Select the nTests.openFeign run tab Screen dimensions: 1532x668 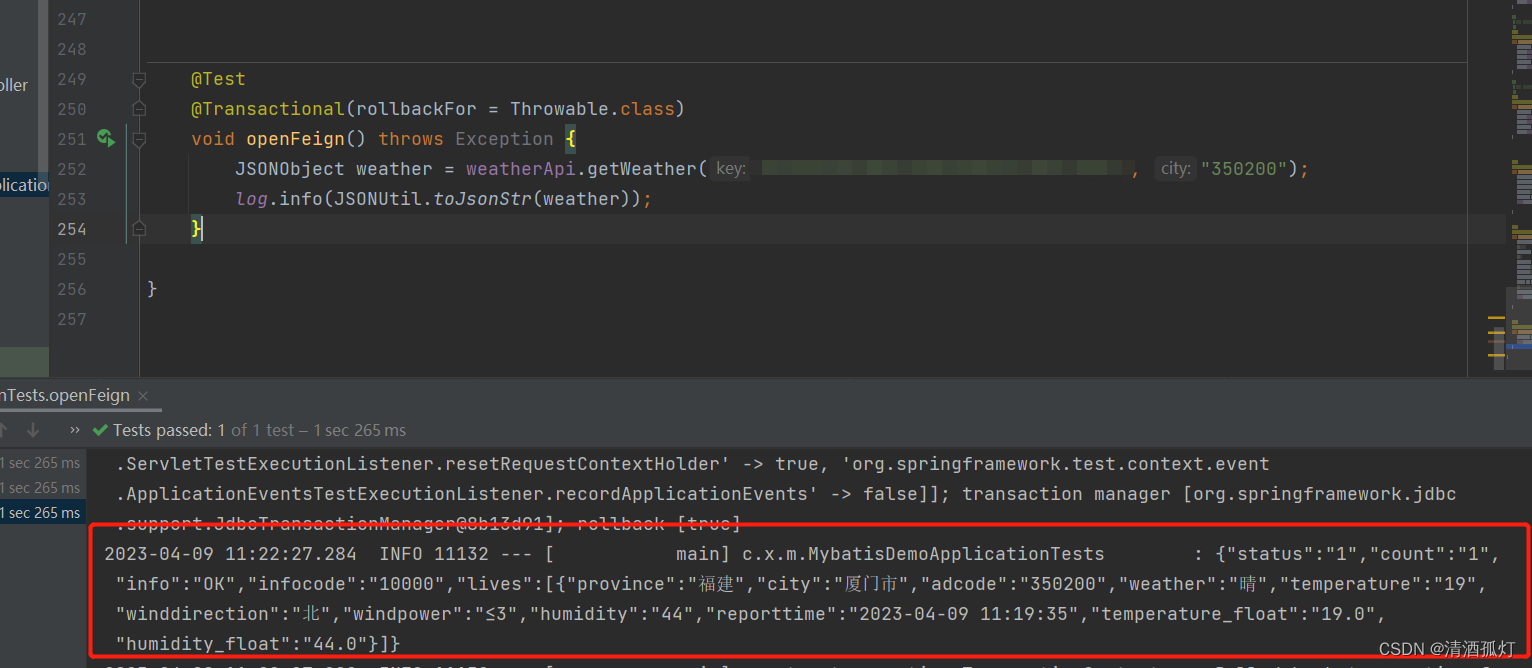65,395
